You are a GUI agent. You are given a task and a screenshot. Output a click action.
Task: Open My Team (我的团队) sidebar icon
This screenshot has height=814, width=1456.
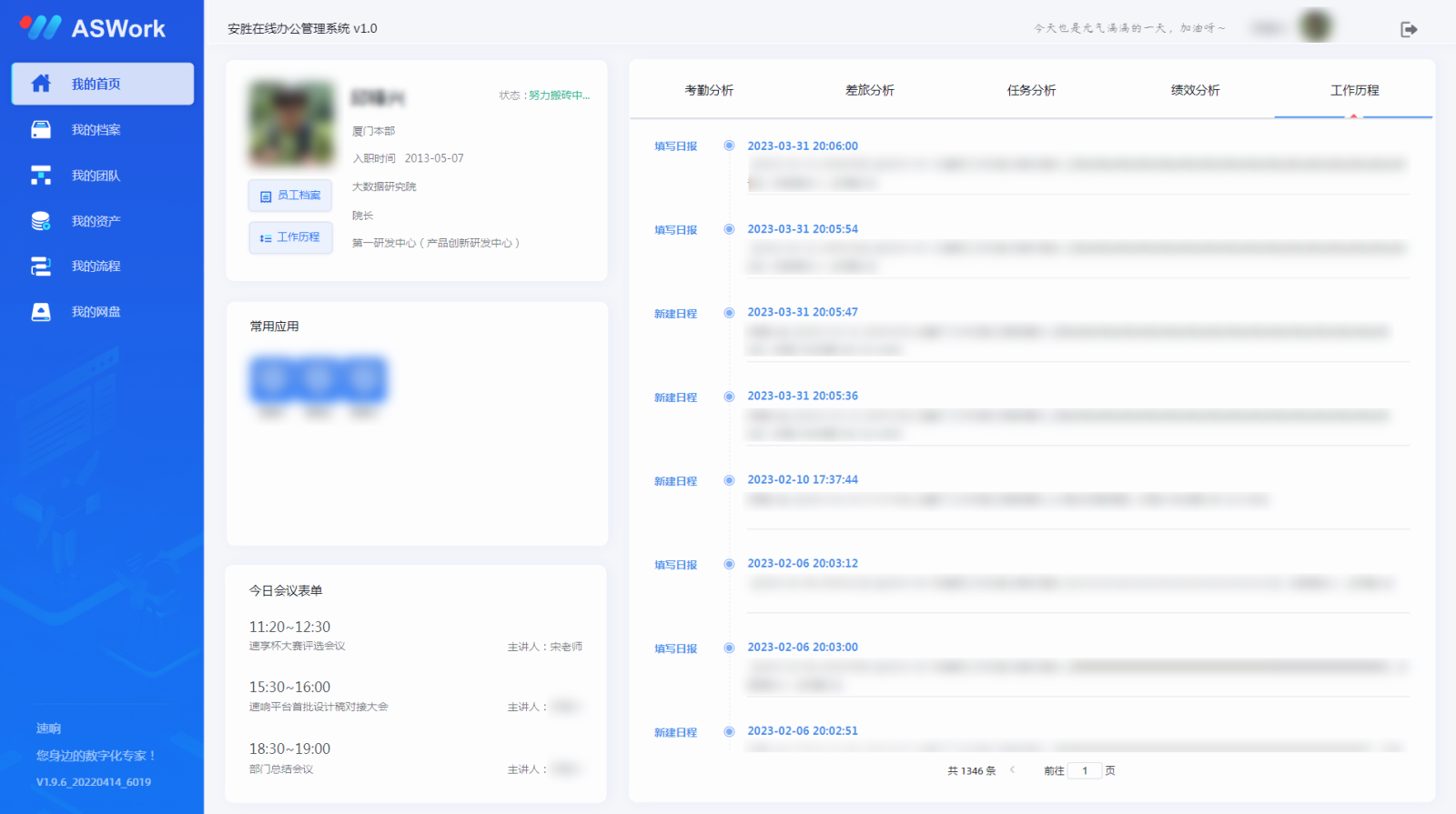click(41, 176)
